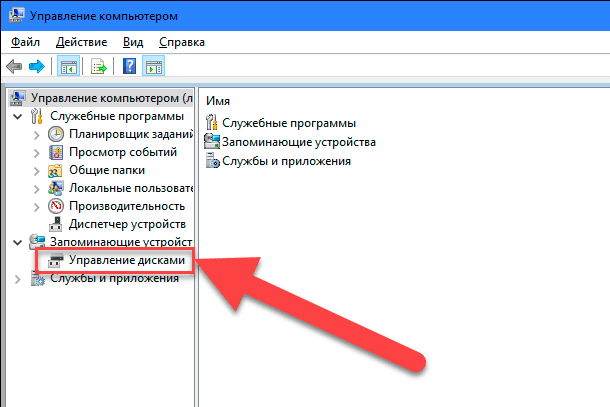Click the Управление дисками disk icon
This screenshot has width=610, height=407.
56,260
